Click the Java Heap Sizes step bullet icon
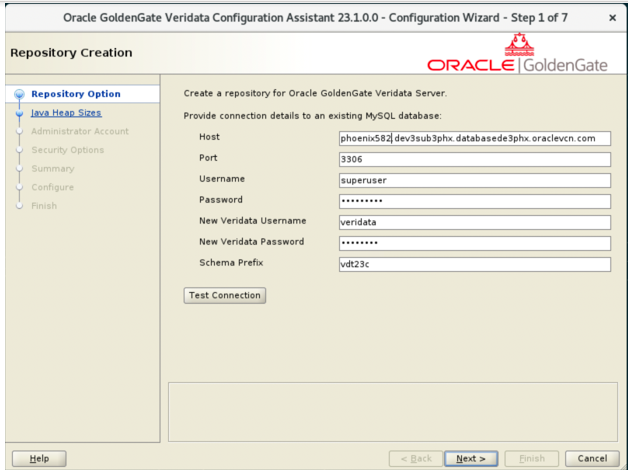The height and width of the screenshot is (474, 628). [19, 113]
